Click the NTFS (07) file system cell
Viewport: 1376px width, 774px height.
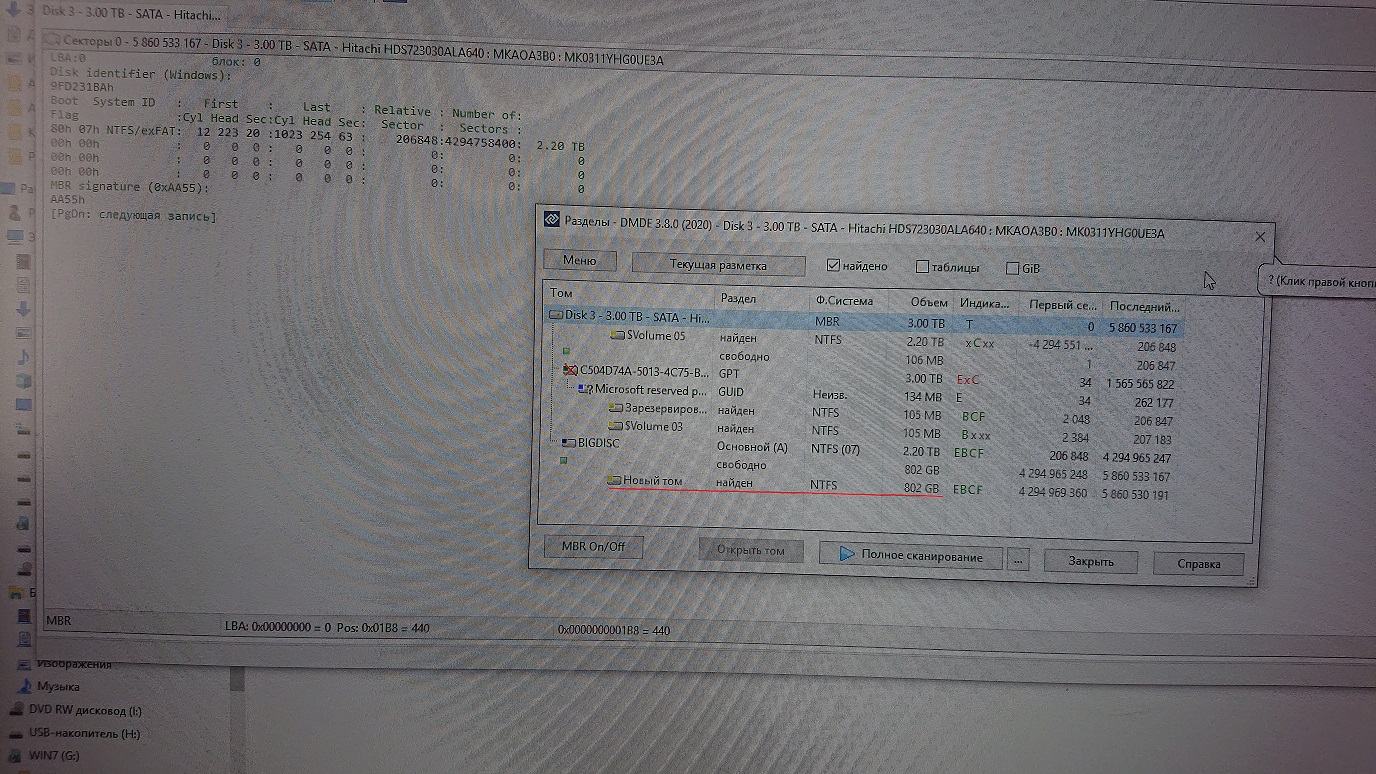click(835, 449)
